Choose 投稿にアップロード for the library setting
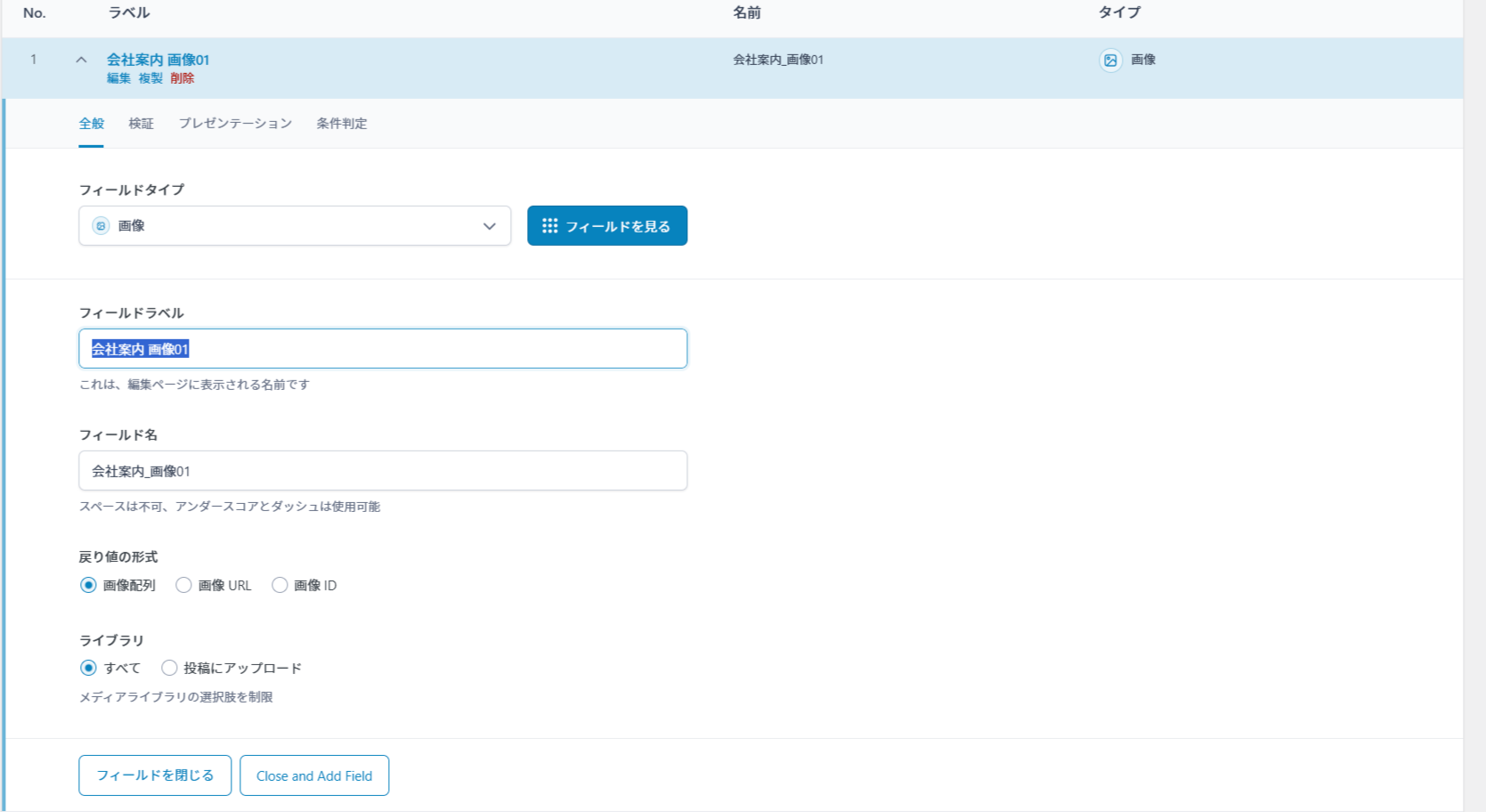The height and width of the screenshot is (812, 1486). [x=169, y=668]
